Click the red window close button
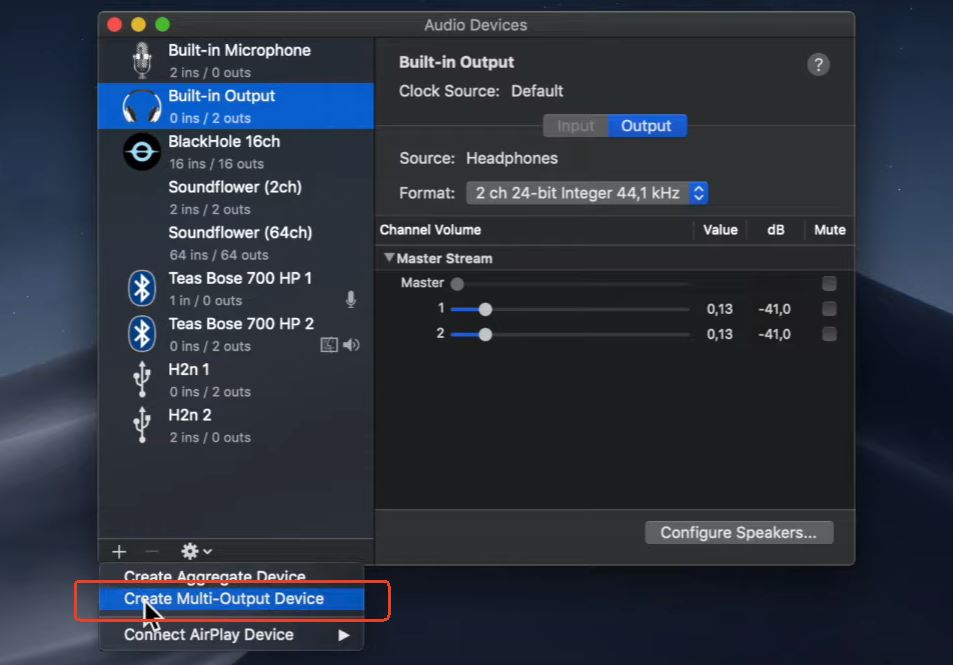 pyautogui.click(x=114, y=24)
